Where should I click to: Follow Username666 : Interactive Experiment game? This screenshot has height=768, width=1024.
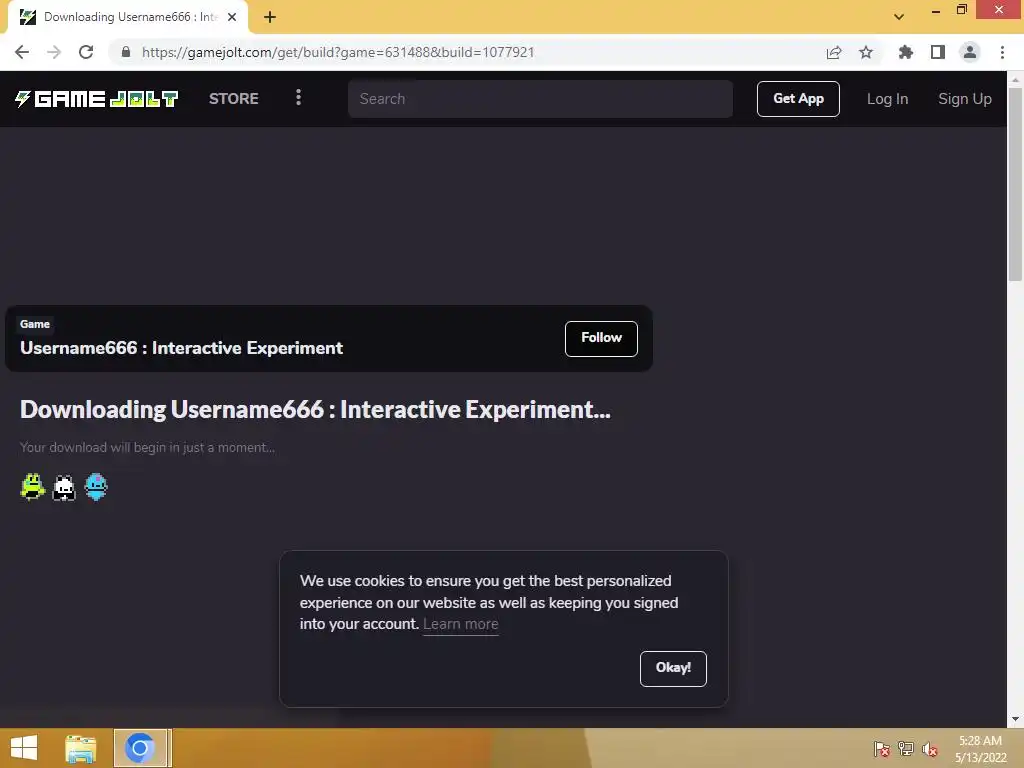click(x=601, y=338)
